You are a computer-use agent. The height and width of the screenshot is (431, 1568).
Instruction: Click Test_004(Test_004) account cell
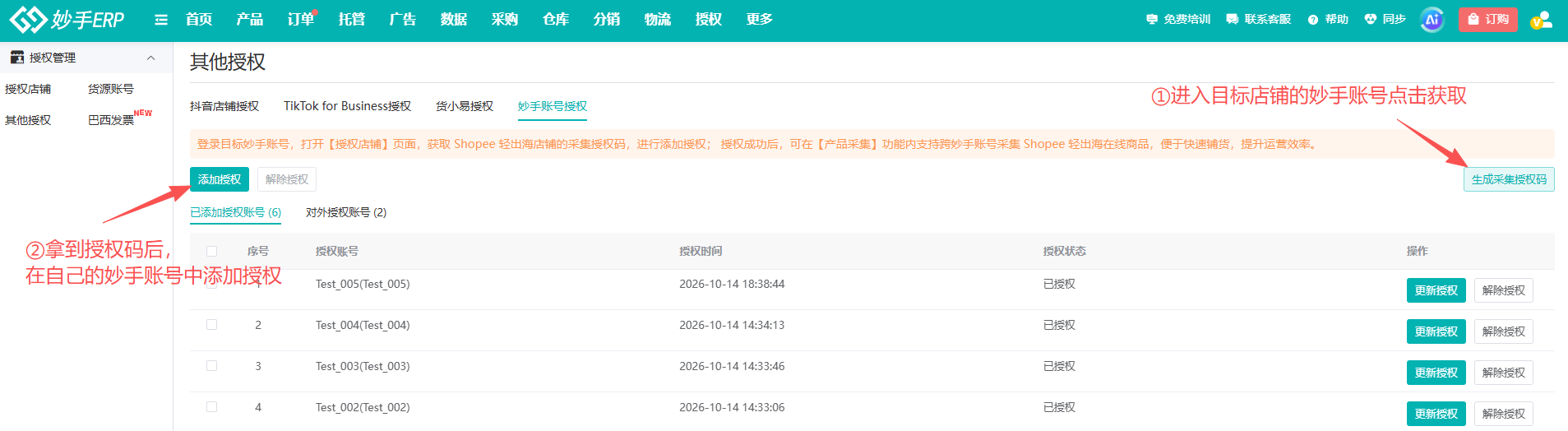(363, 325)
